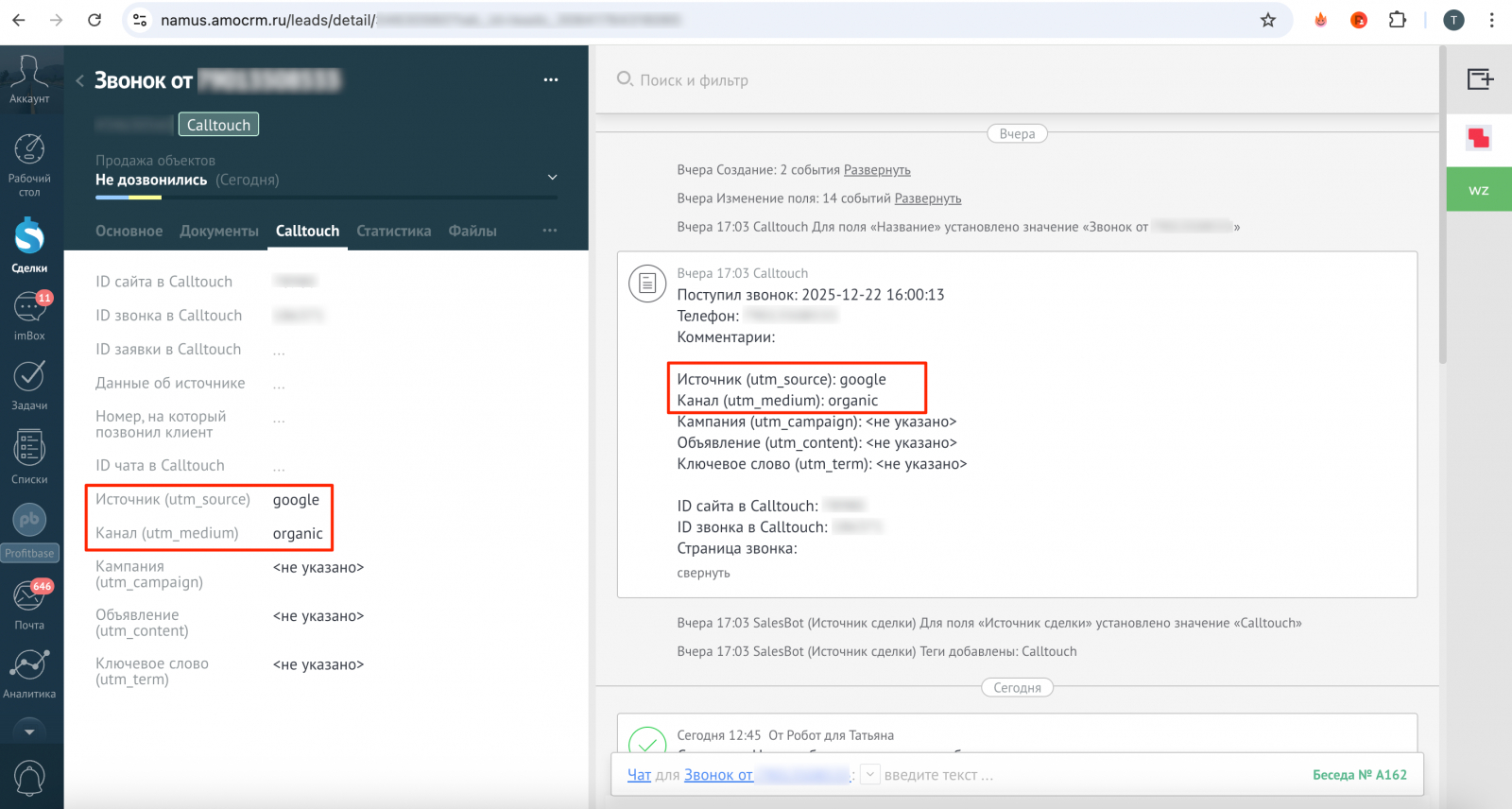Click the organic utm_medium field value
The height and width of the screenshot is (809, 1512).
(298, 534)
